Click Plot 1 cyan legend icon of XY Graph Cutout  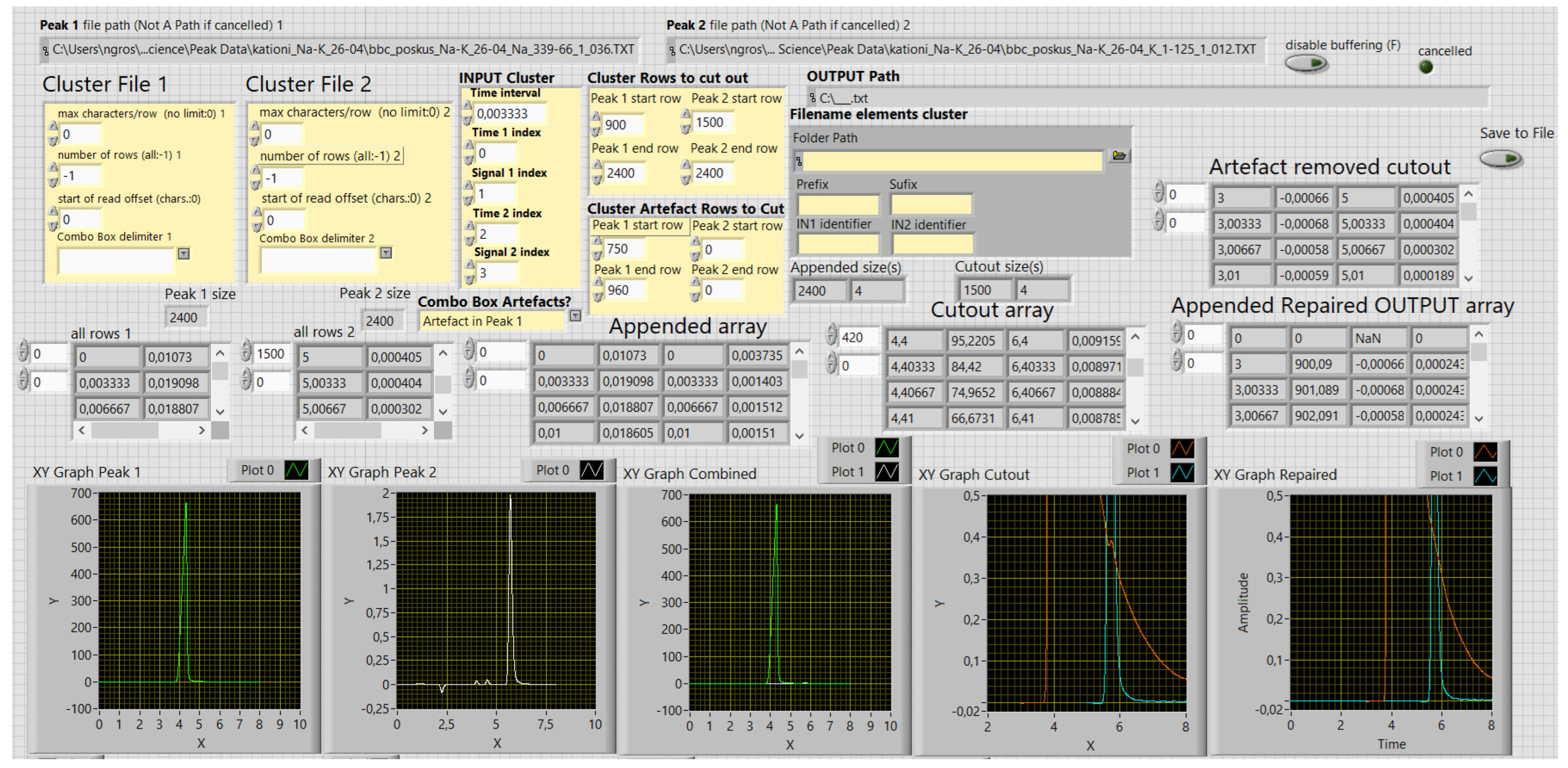[x=1182, y=472]
